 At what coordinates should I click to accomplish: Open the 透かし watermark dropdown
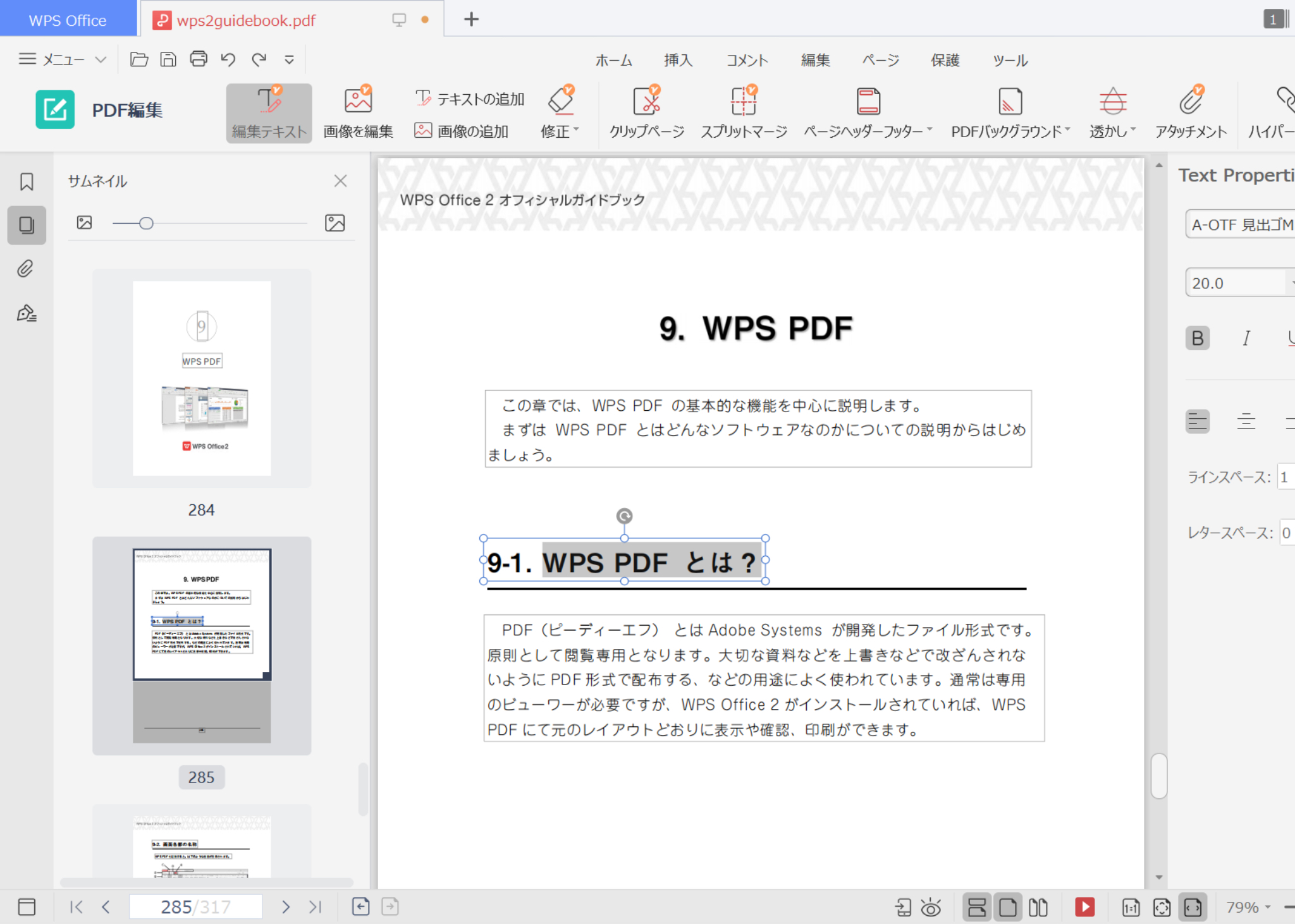(1113, 113)
